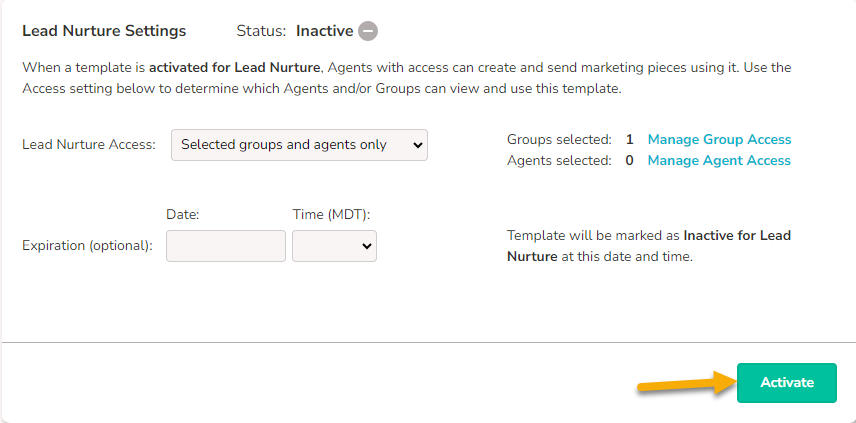Open the Manage Group Access link
Image resolution: width=856 pixels, height=423 pixels.
[x=719, y=139]
